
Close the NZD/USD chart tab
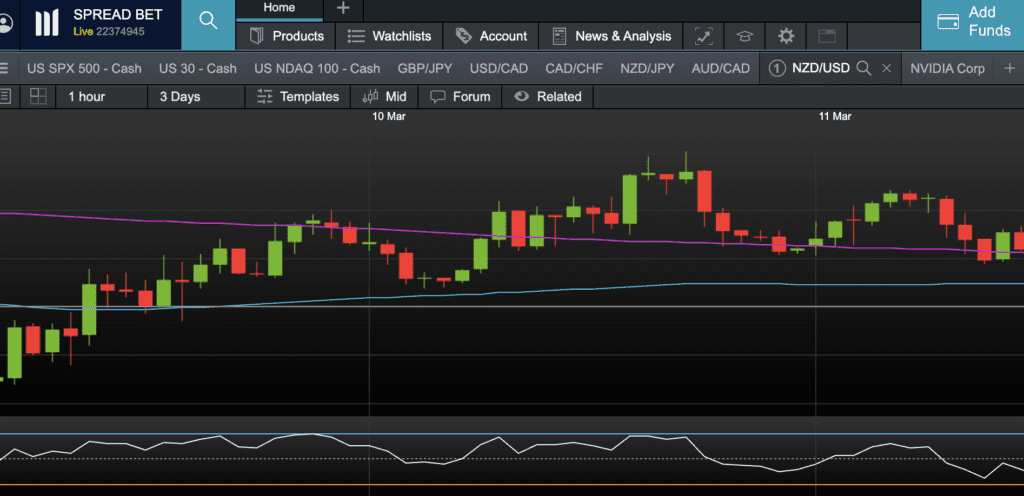click(886, 69)
